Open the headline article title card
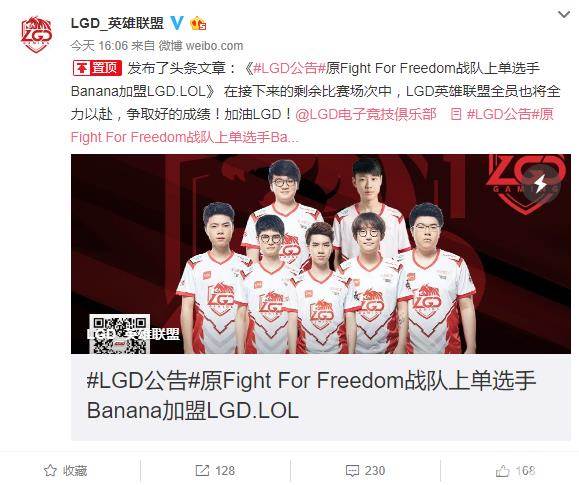The height and width of the screenshot is (485, 579). (x=321, y=397)
